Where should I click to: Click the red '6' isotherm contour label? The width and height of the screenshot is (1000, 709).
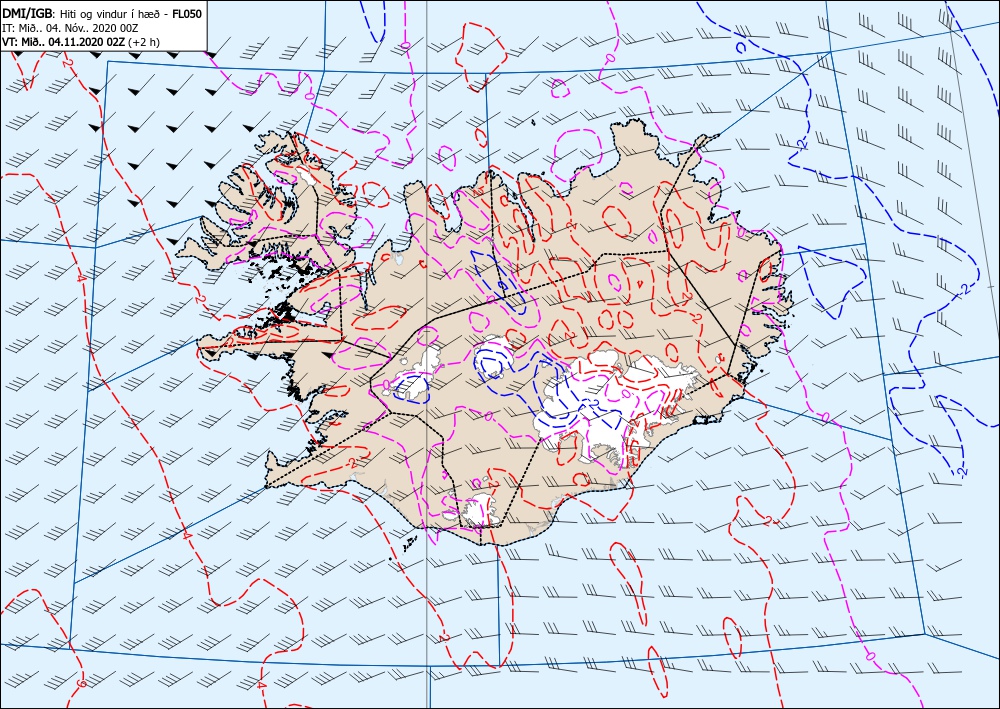80,683
